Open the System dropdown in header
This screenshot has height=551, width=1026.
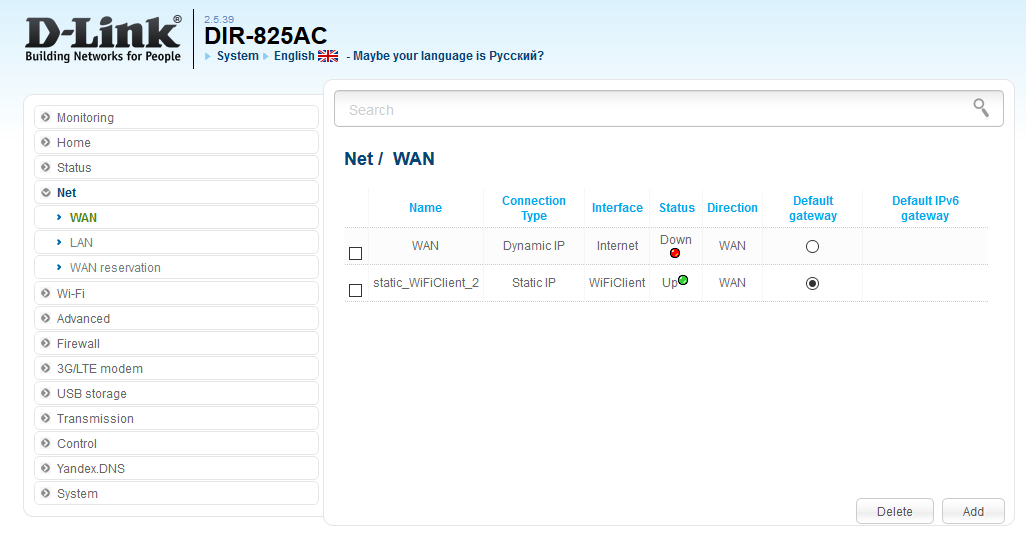point(237,56)
